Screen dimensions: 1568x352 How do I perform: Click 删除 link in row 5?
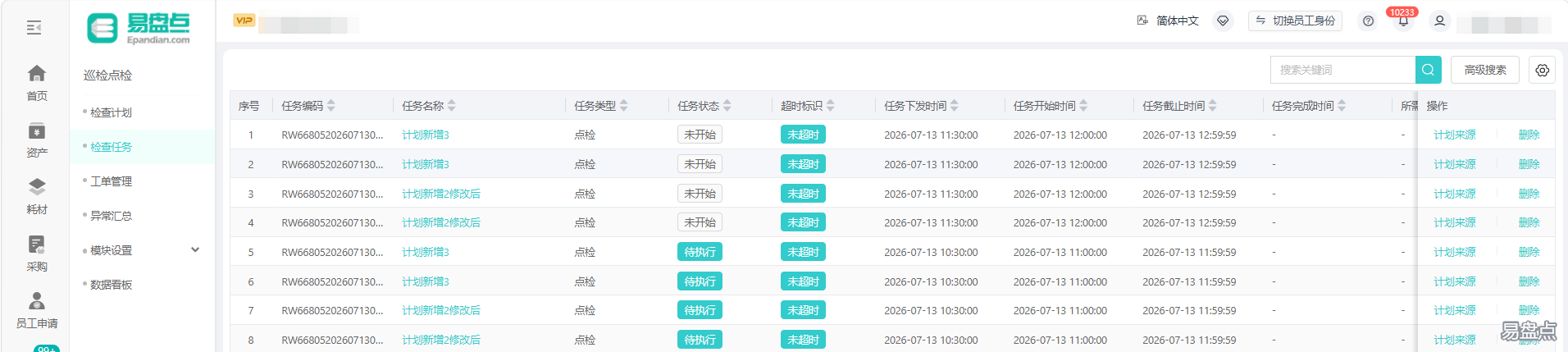(x=1529, y=252)
